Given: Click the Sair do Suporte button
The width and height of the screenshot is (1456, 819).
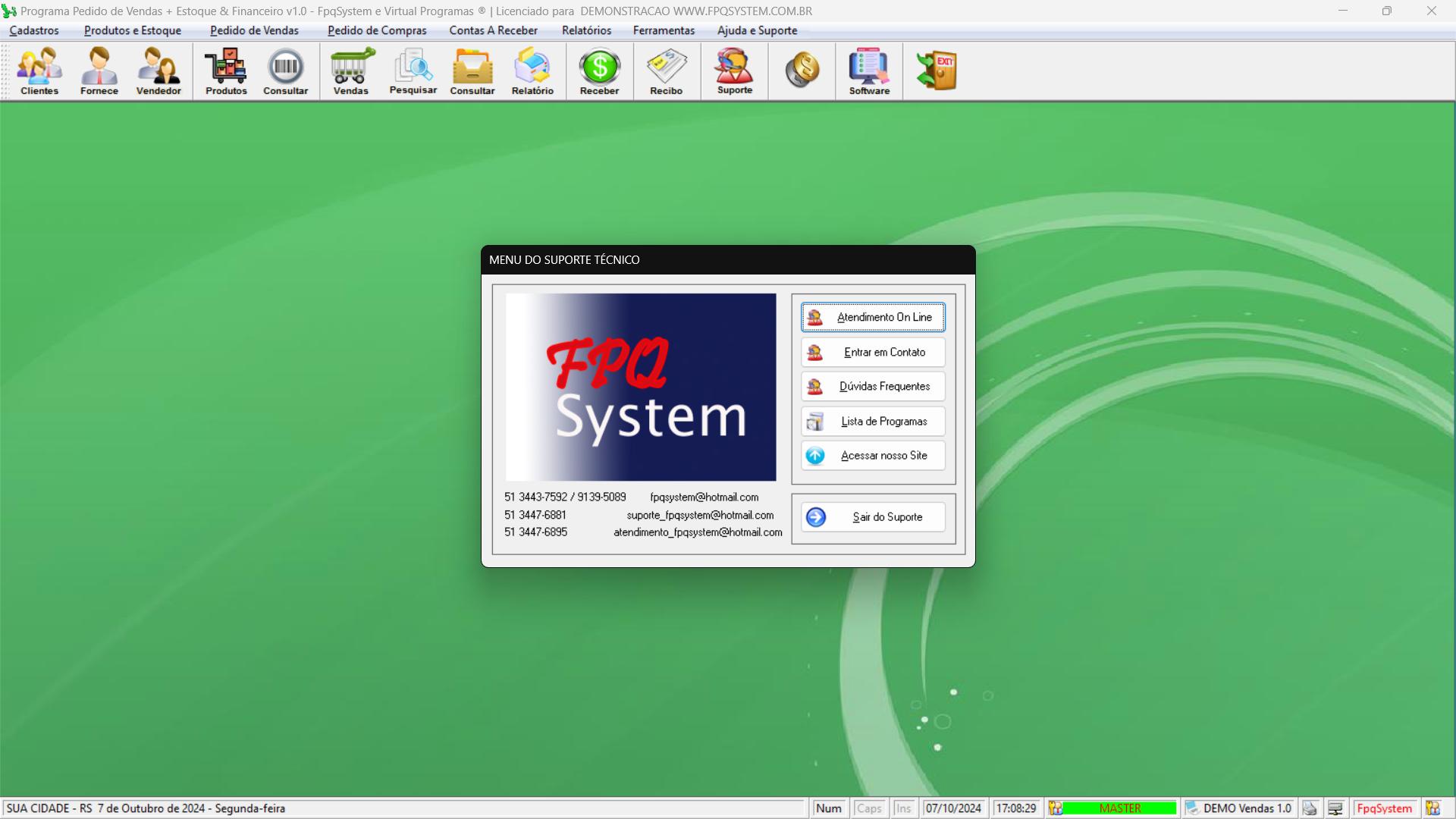Looking at the screenshot, I should pos(873,516).
